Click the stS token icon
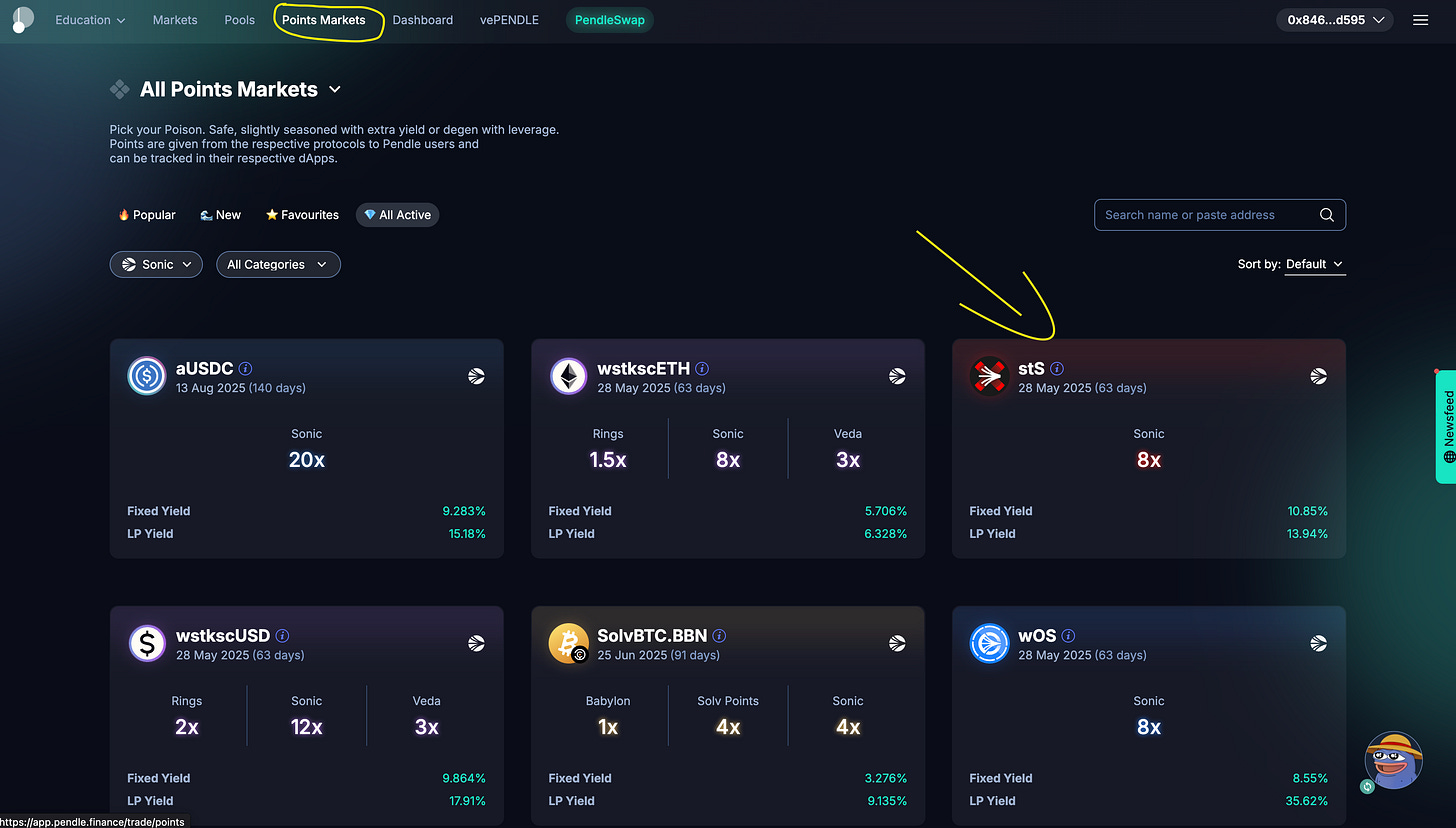 [989, 376]
